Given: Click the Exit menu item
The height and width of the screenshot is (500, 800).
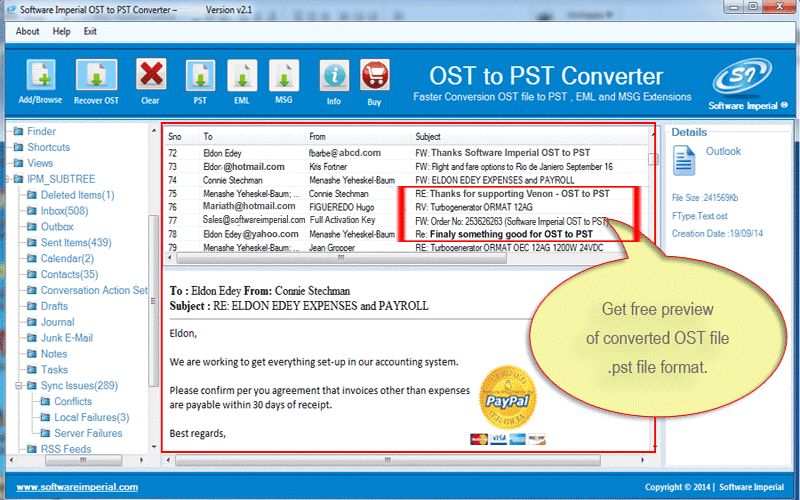Looking at the screenshot, I should tap(90, 31).
